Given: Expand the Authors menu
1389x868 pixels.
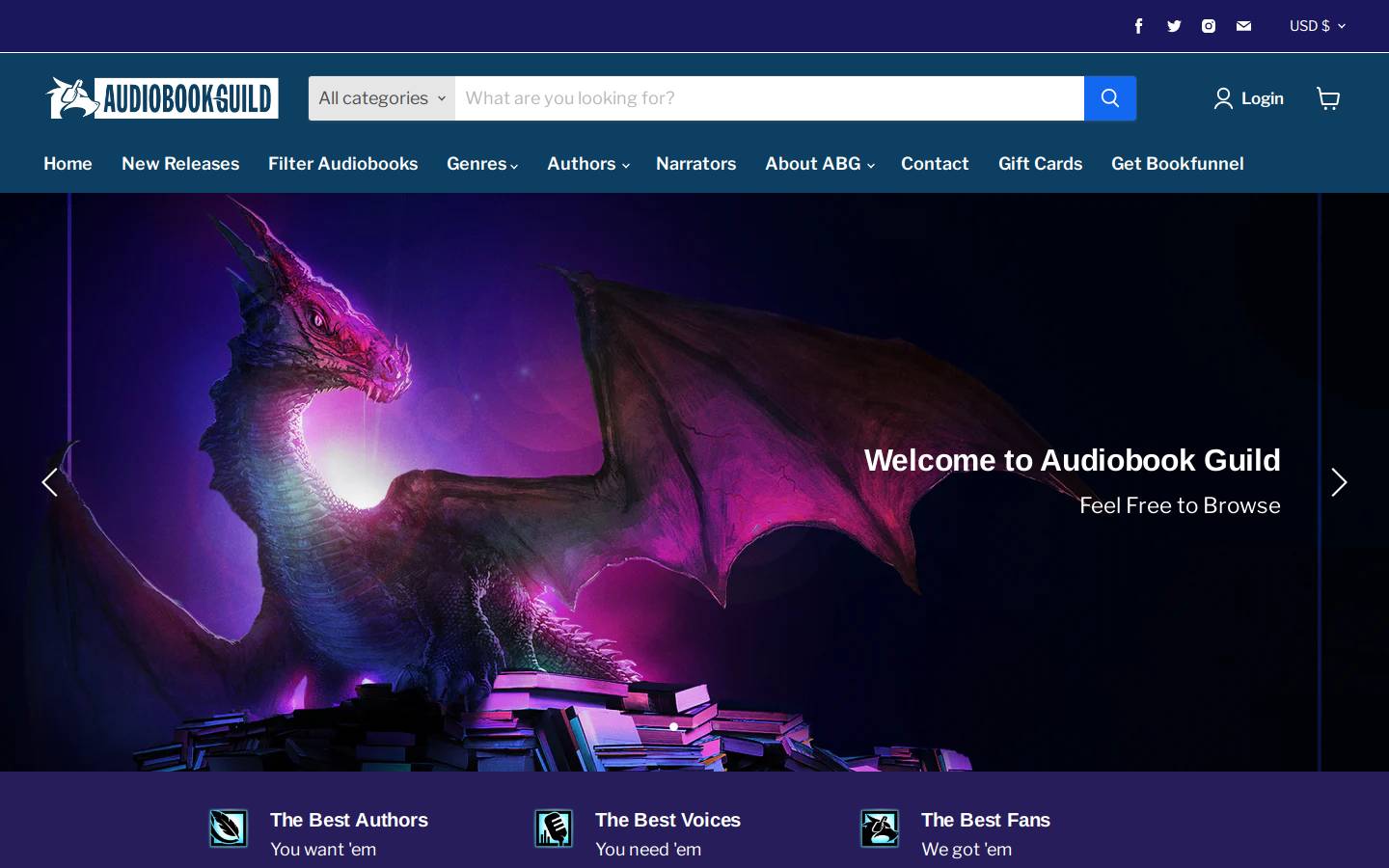Looking at the screenshot, I should coord(587,164).
